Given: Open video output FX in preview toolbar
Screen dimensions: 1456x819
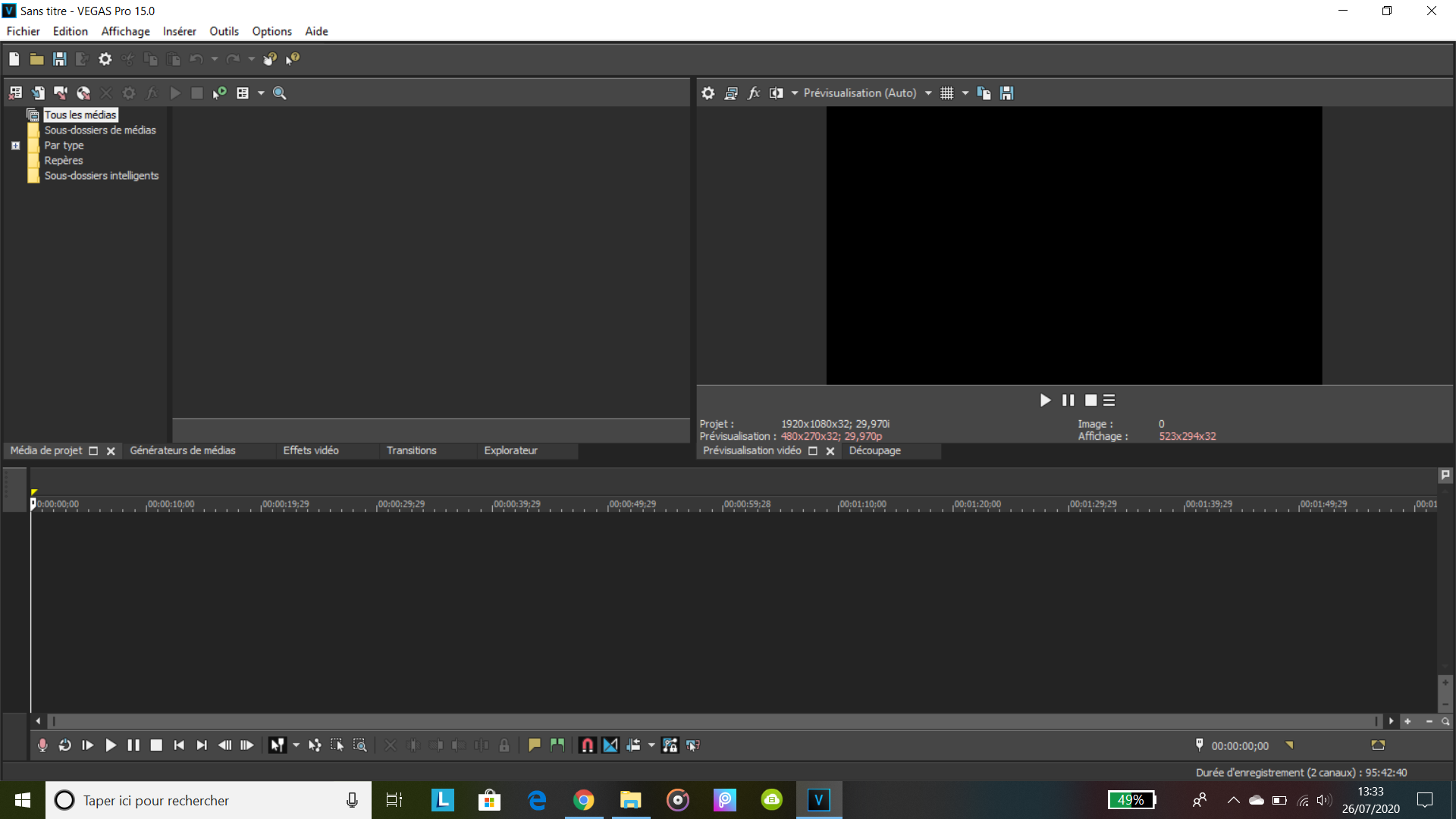Looking at the screenshot, I should (x=754, y=93).
